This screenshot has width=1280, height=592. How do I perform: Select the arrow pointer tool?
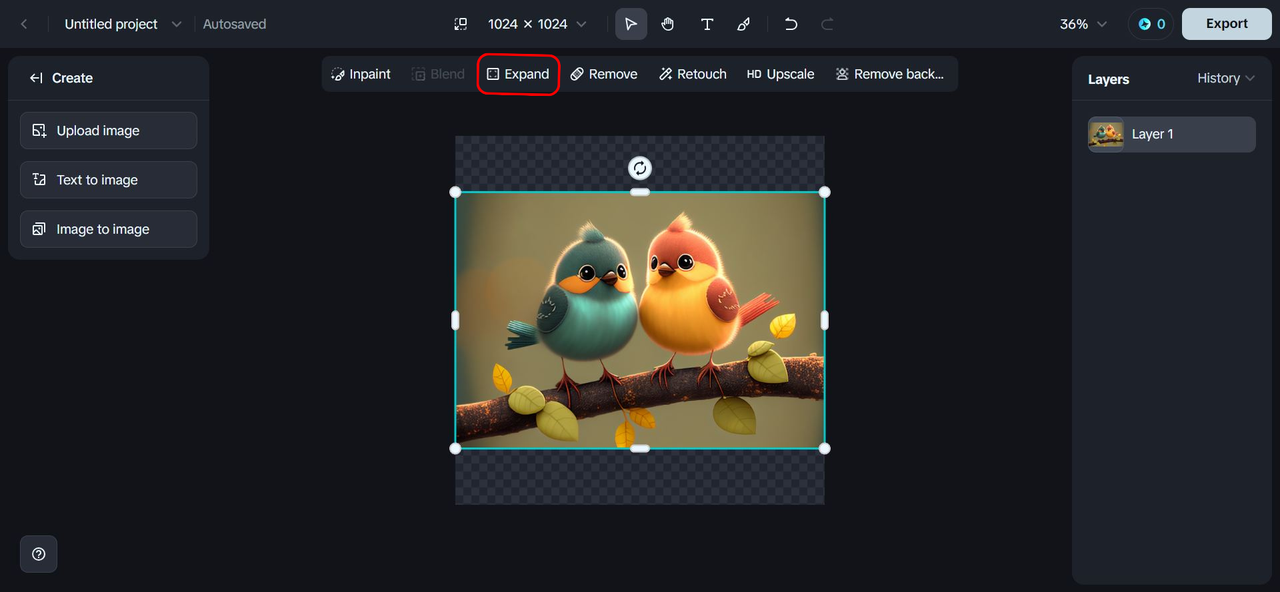click(631, 24)
